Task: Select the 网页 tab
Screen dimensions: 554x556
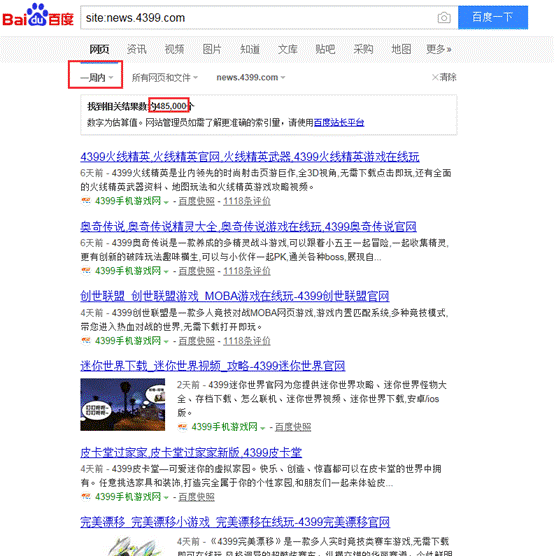Action: pyautogui.click(x=99, y=49)
